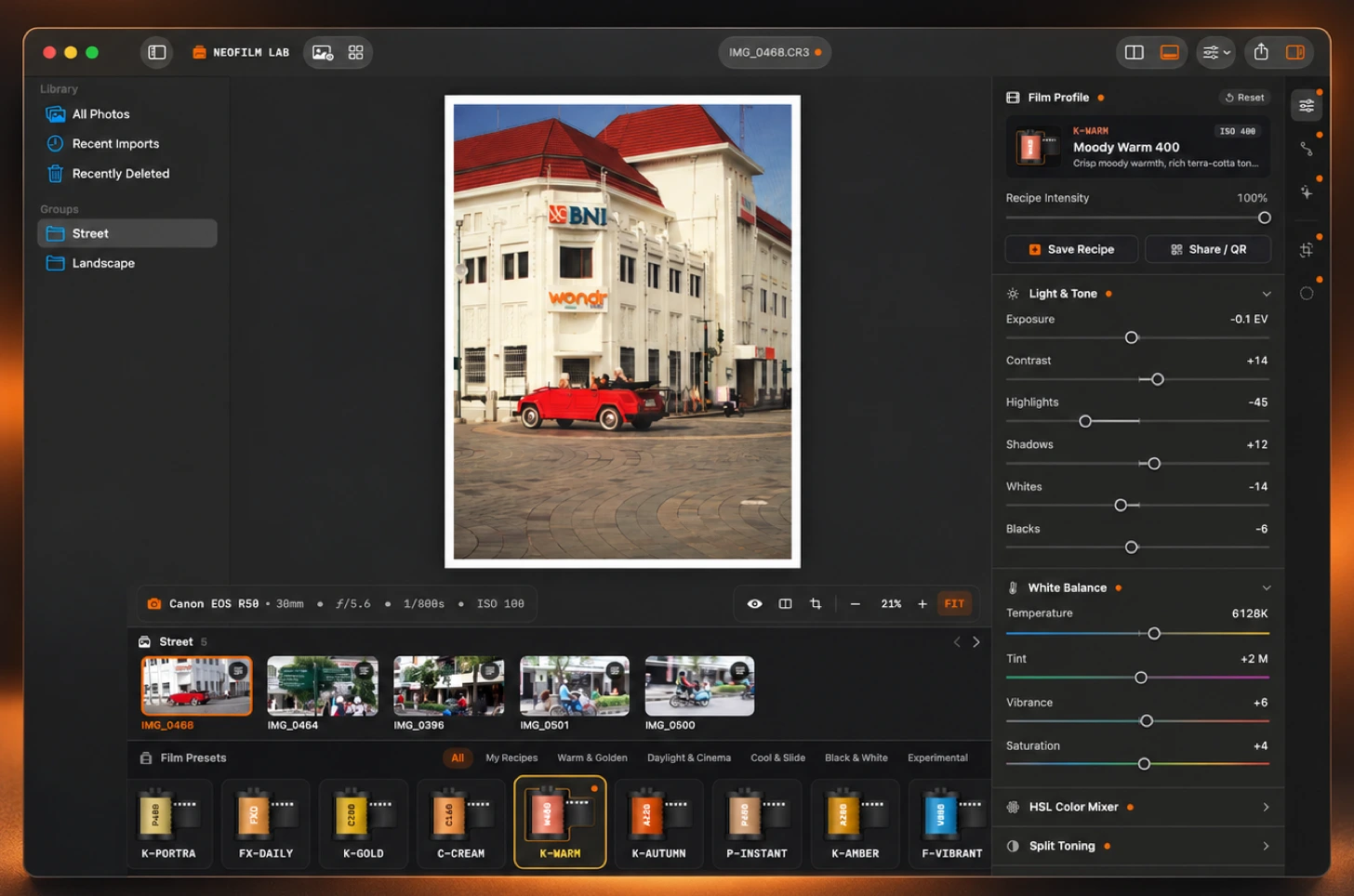This screenshot has width=1354, height=896.
Task: Switch to single photo view icon
Action: point(323,52)
